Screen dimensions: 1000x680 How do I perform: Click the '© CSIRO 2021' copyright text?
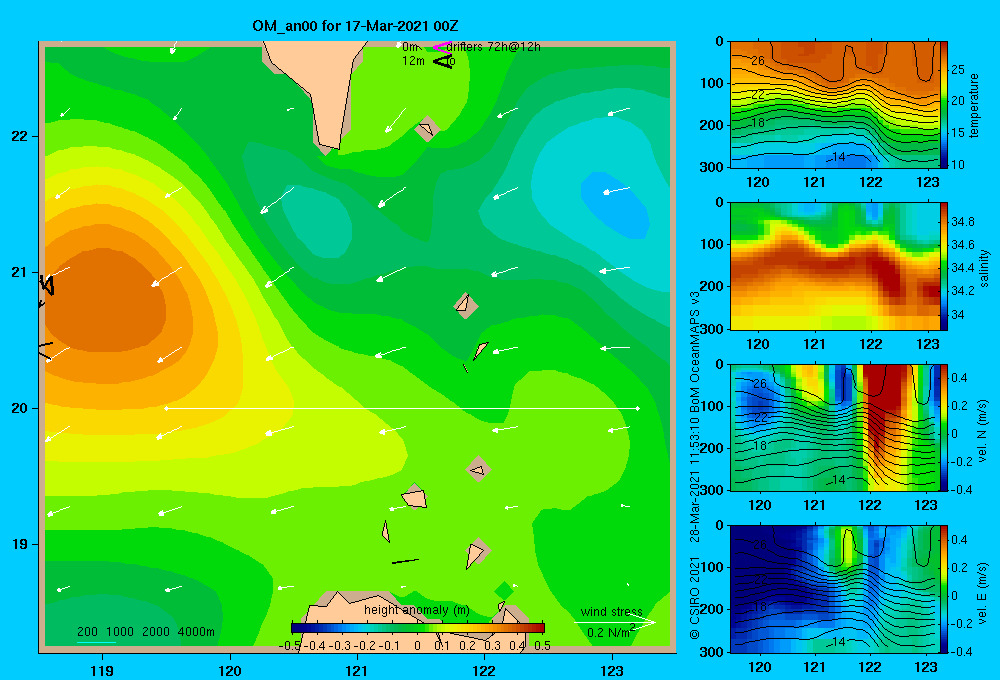click(695, 597)
